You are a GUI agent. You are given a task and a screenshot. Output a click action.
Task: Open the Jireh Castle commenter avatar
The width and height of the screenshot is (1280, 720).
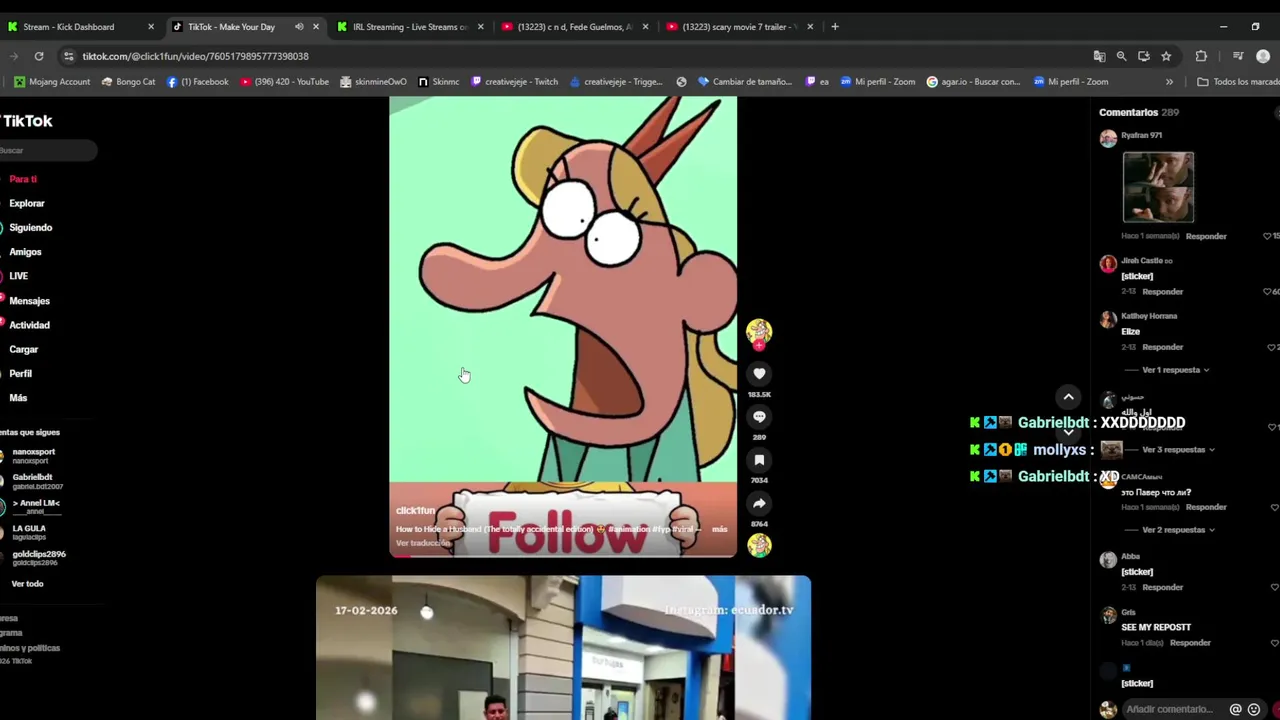click(1108, 264)
